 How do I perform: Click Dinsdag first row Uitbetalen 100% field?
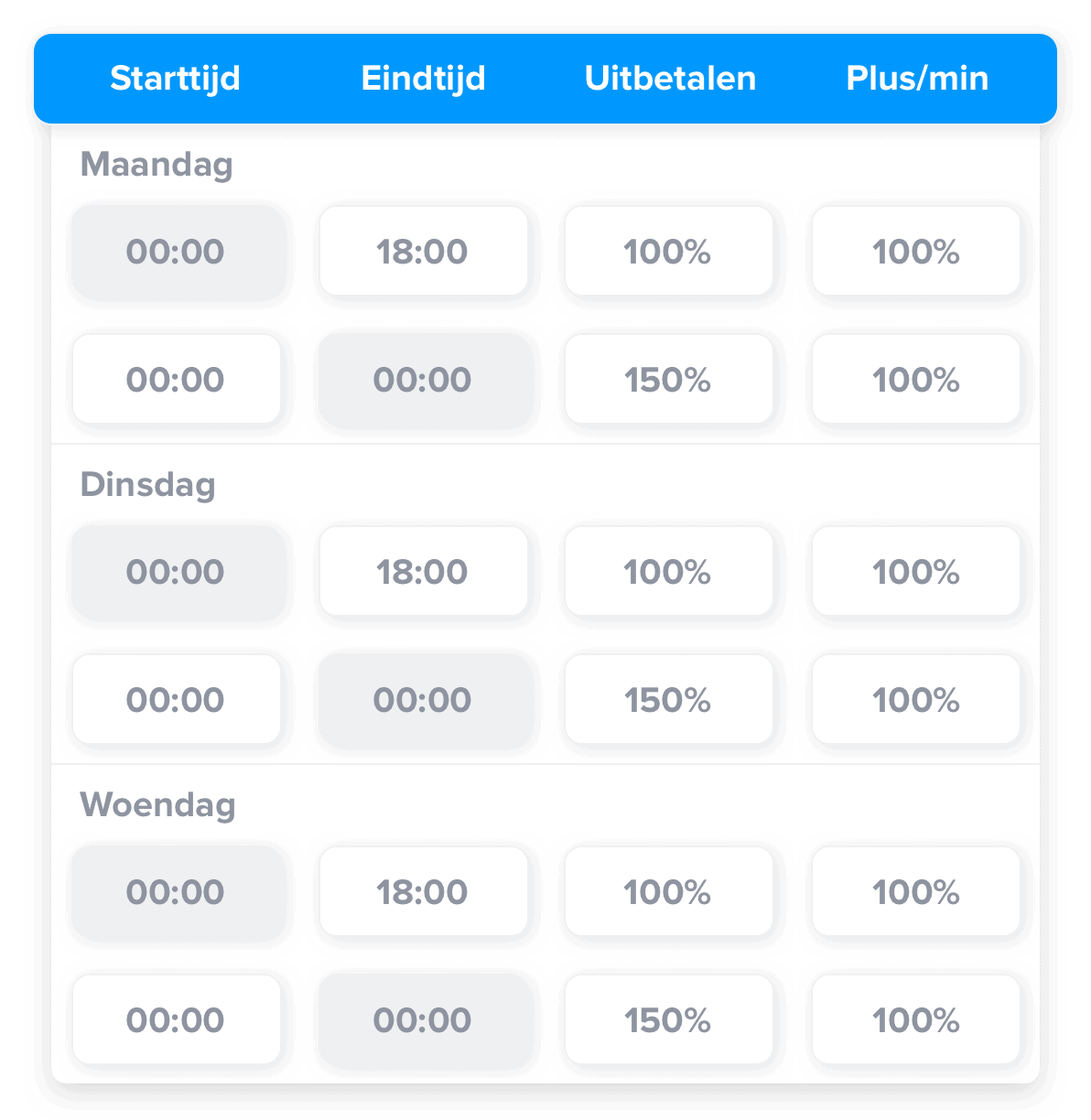(x=668, y=572)
